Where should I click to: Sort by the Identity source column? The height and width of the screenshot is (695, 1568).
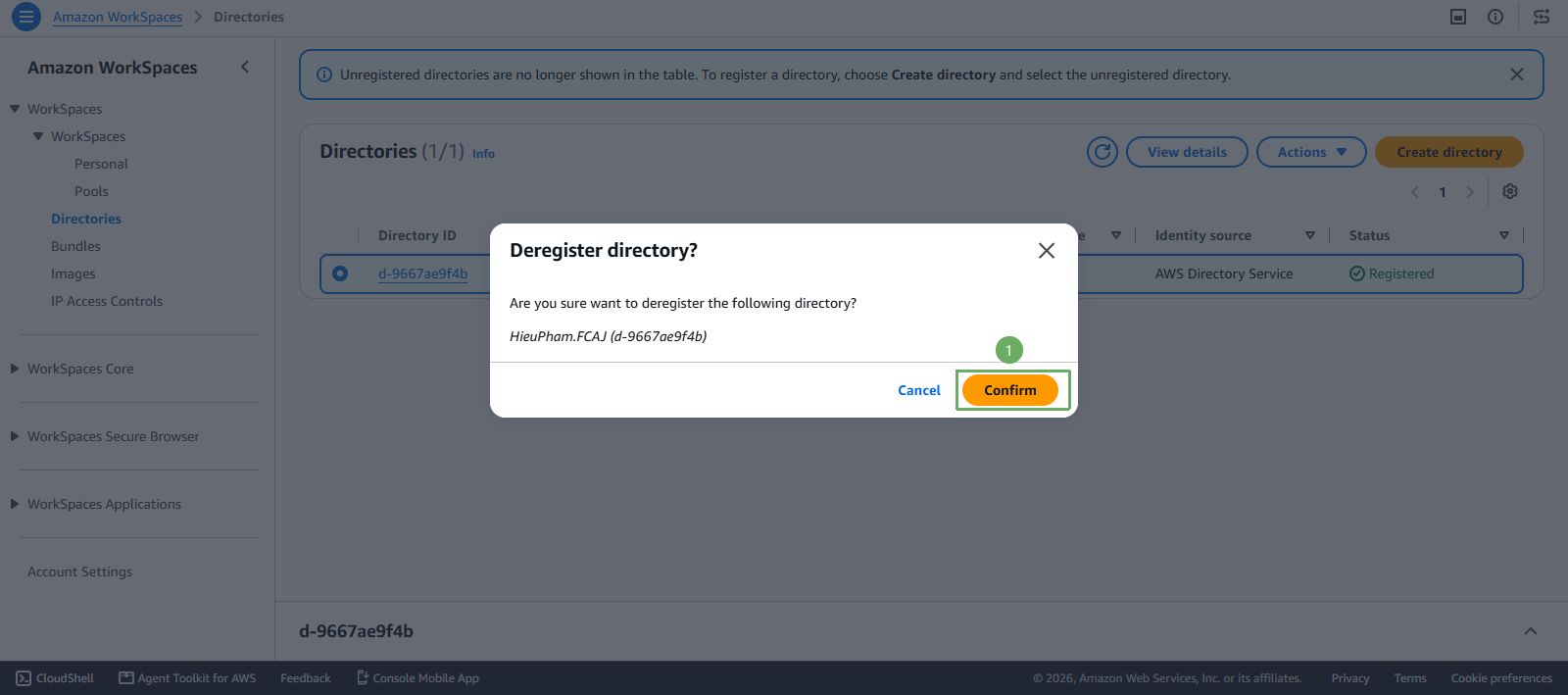(x=1310, y=235)
